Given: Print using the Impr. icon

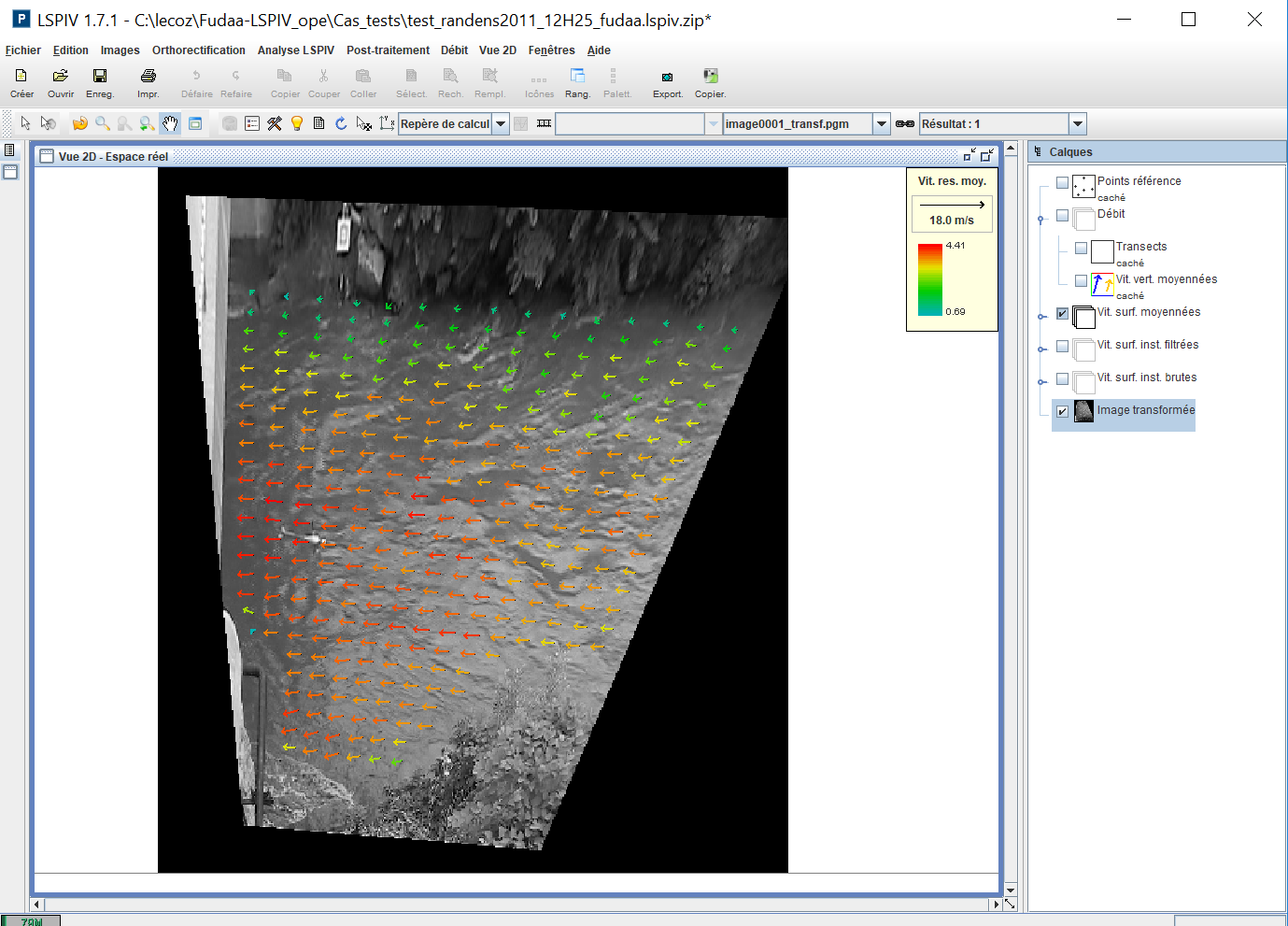Looking at the screenshot, I should (x=149, y=82).
